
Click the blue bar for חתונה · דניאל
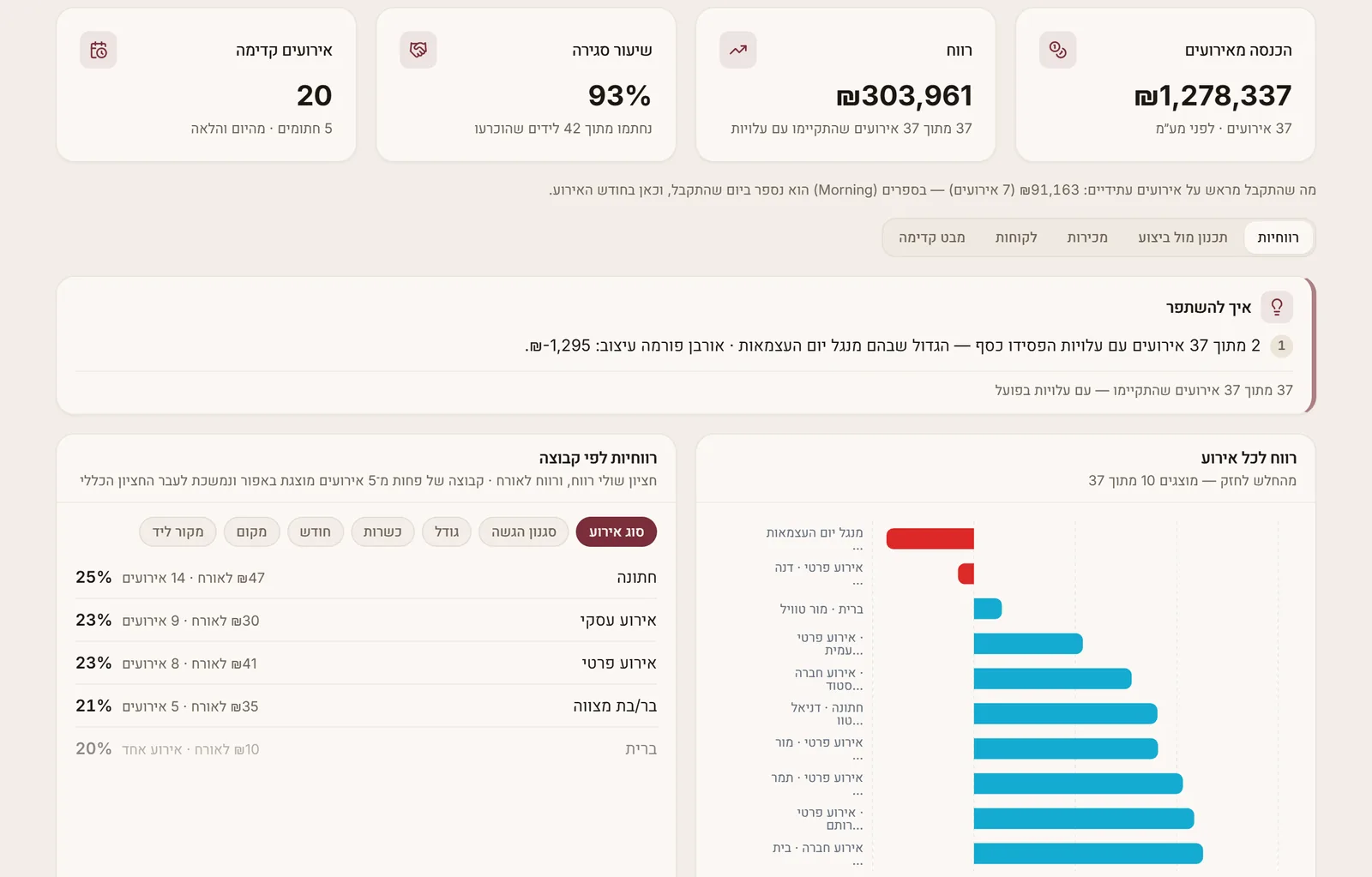click(1066, 713)
